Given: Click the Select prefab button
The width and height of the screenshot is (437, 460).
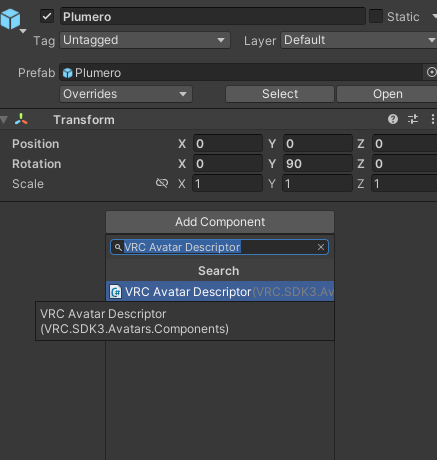Looking at the screenshot, I should click(280, 94).
